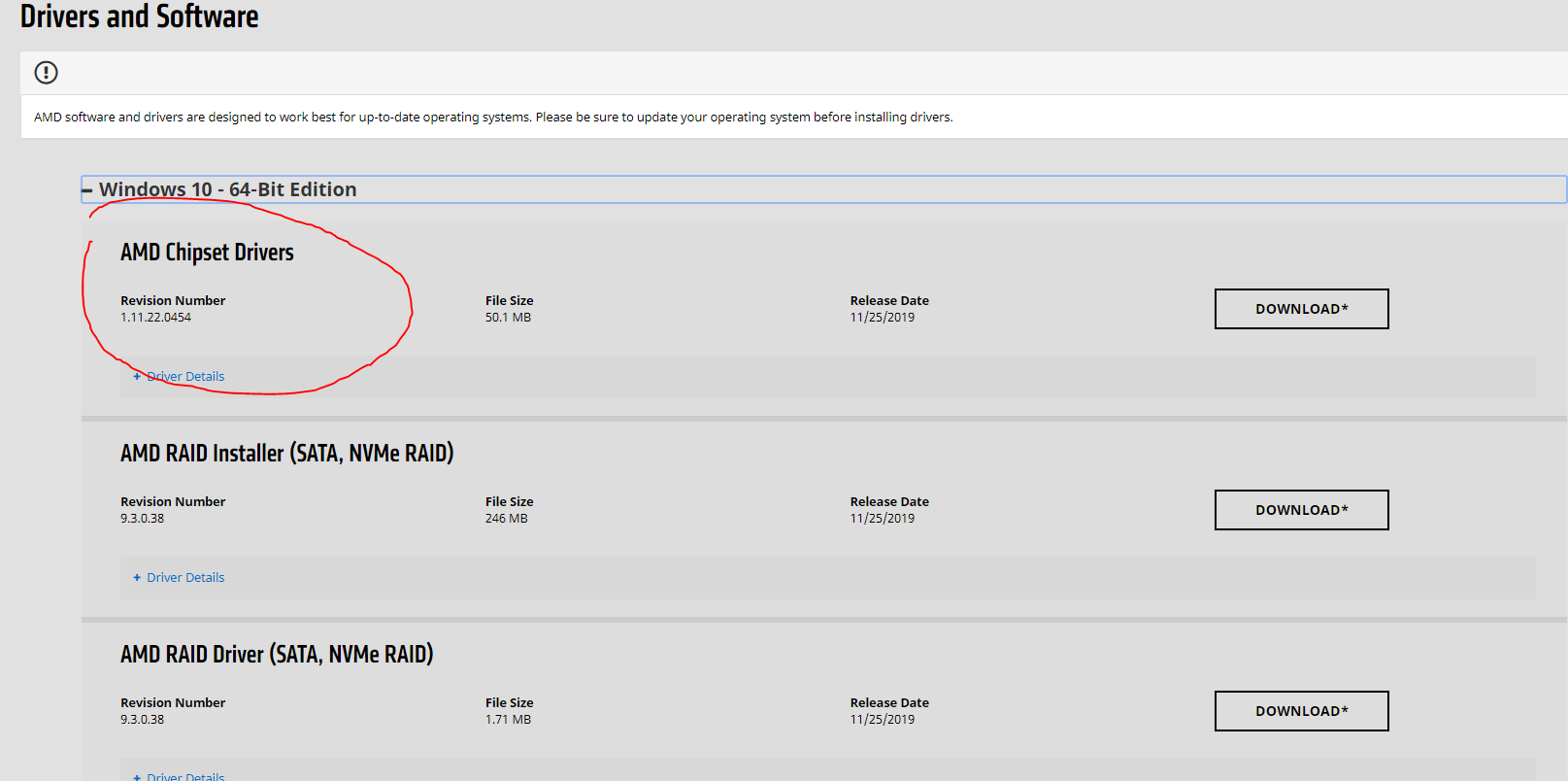Click the 246 MB file size
This screenshot has height=781, width=1568.
[507, 519]
